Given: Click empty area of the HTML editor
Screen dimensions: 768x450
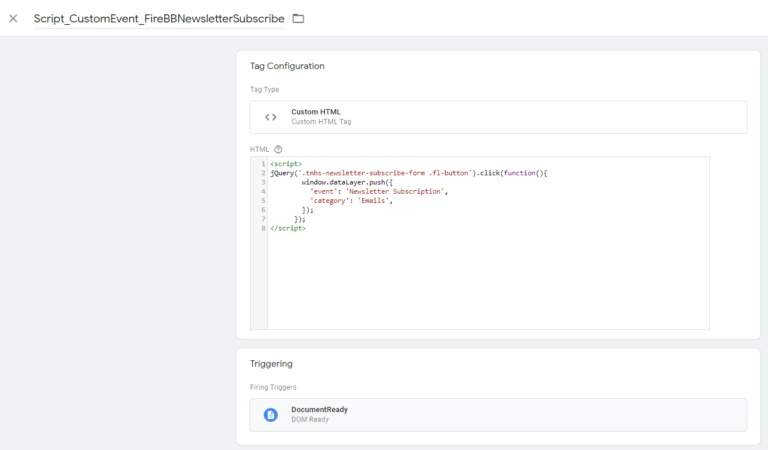Looking at the screenshot, I should (488, 282).
